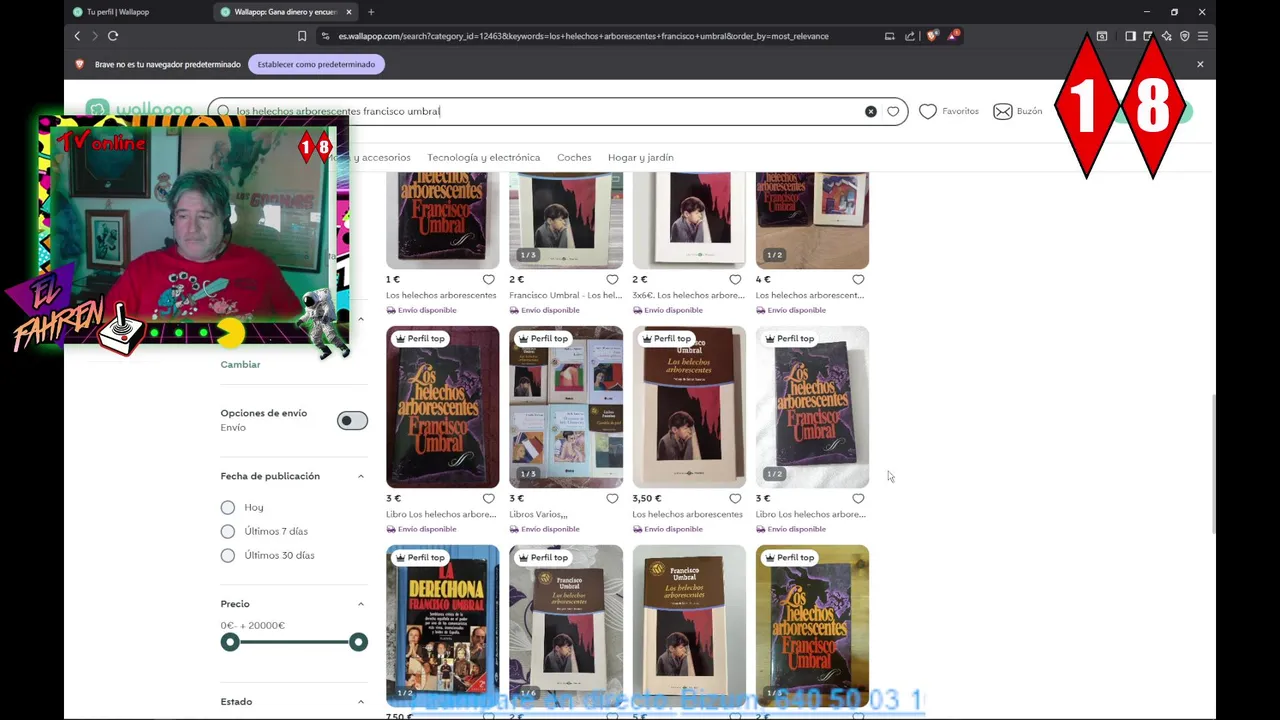The image size is (1280, 720).
Task: Open the share icon in the address bar
Action: click(910, 36)
